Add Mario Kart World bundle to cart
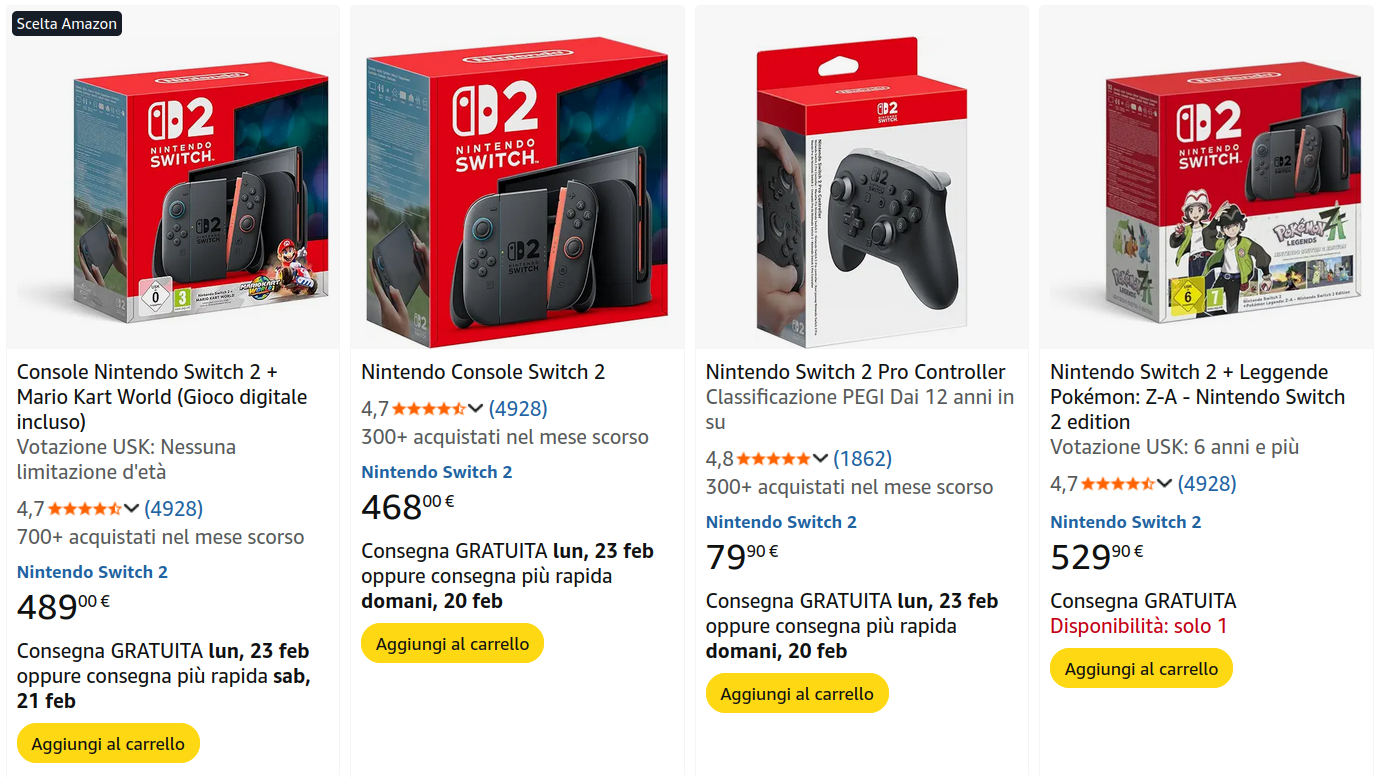The image size is (1388, 777). pos(108,744)
